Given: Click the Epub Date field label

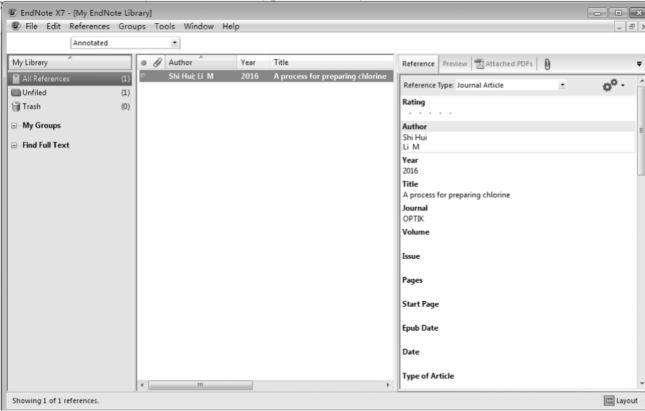Looking at the screenshot, I should [420, 328].
